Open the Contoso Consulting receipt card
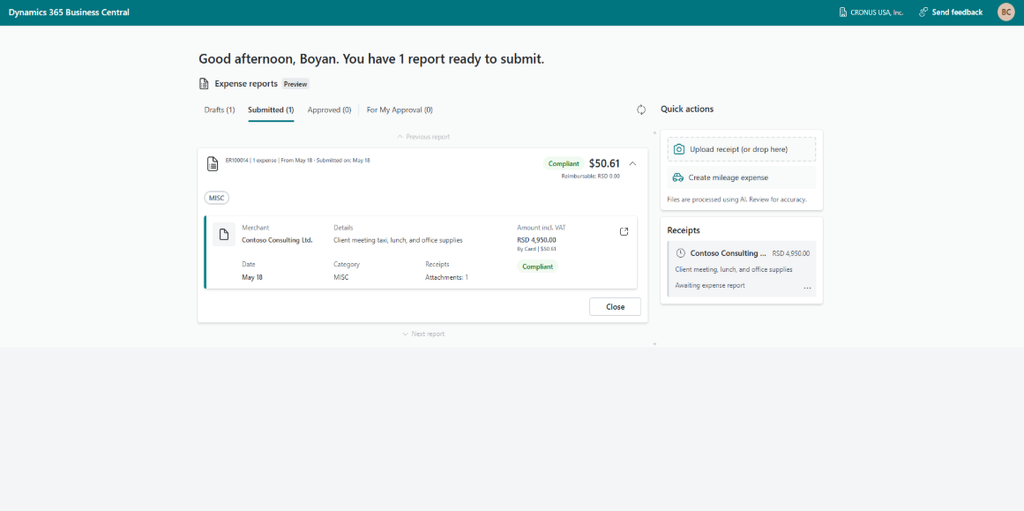The height and width of the screenshot is (511, 1024). point(741,269)
